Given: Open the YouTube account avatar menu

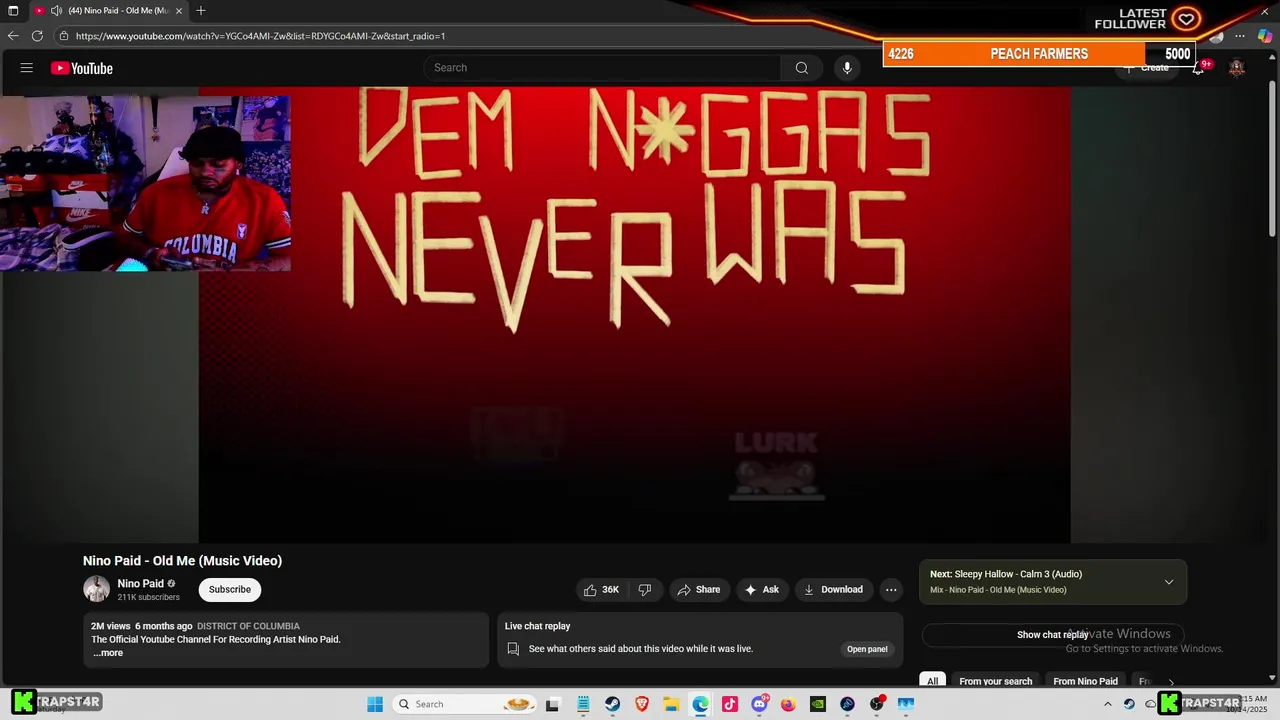Looking at the screenshot, I should coord(1237,68).
